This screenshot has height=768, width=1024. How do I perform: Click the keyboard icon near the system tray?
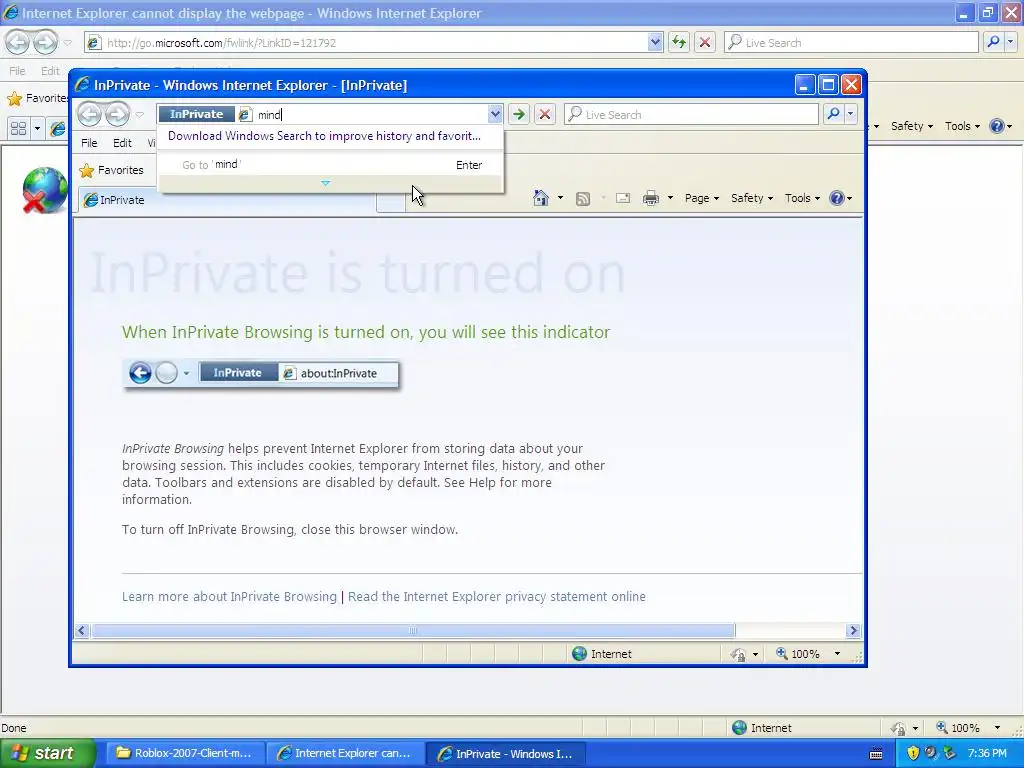tap(876, 754)
